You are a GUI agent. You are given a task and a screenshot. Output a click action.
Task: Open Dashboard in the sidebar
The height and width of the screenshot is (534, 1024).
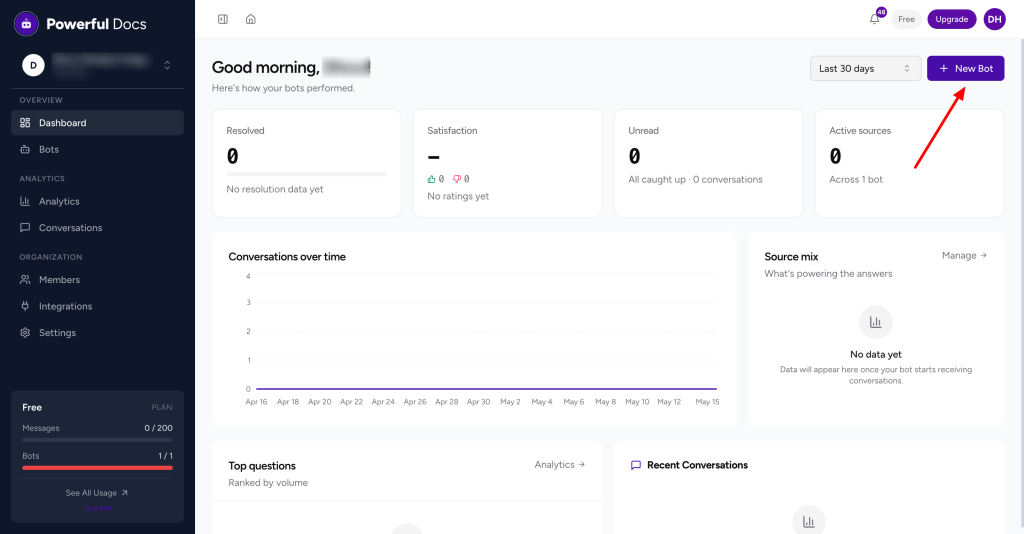pyautogui.click(x=97, y=123)
